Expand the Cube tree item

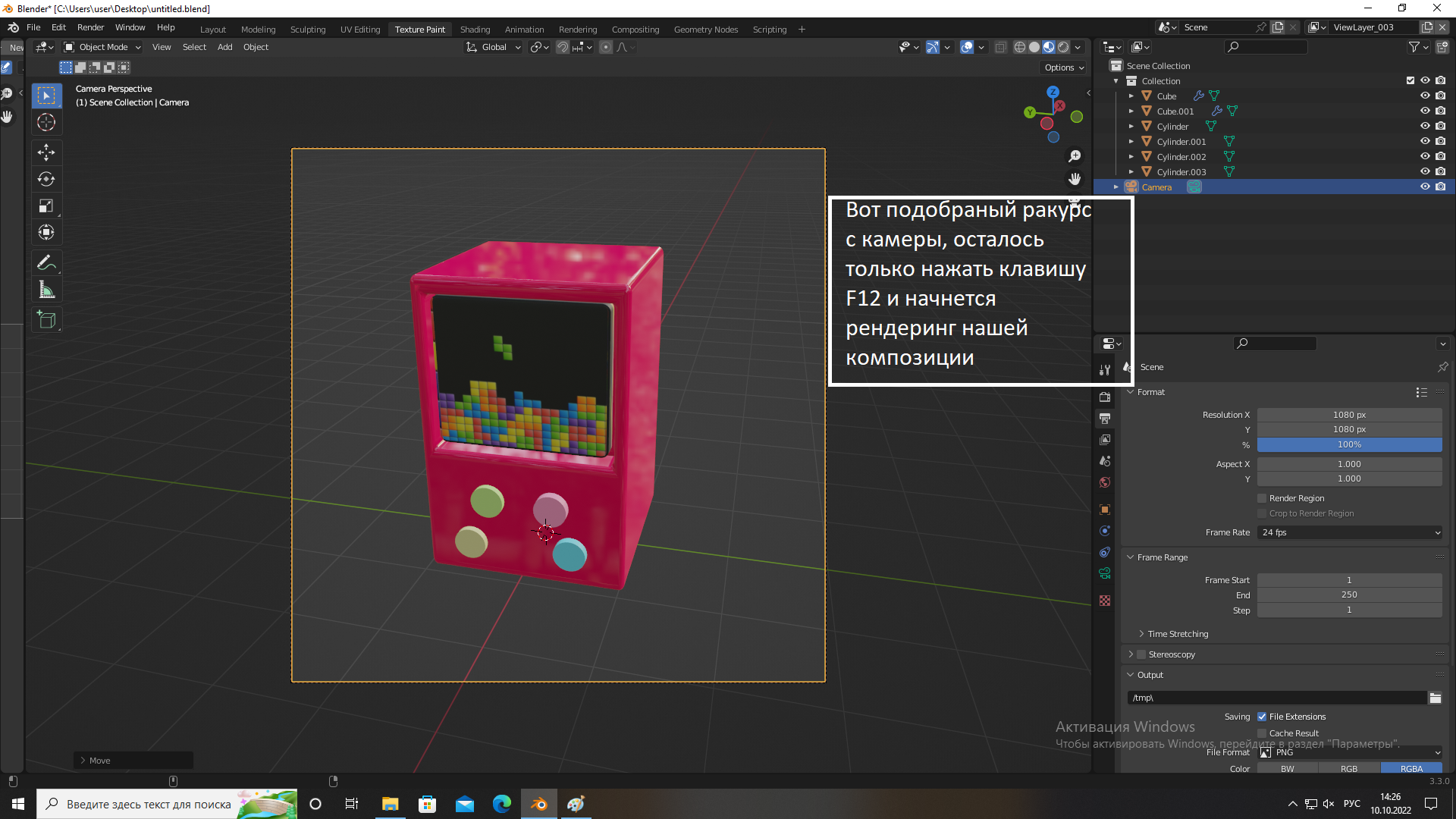[x=1131, y=96]
